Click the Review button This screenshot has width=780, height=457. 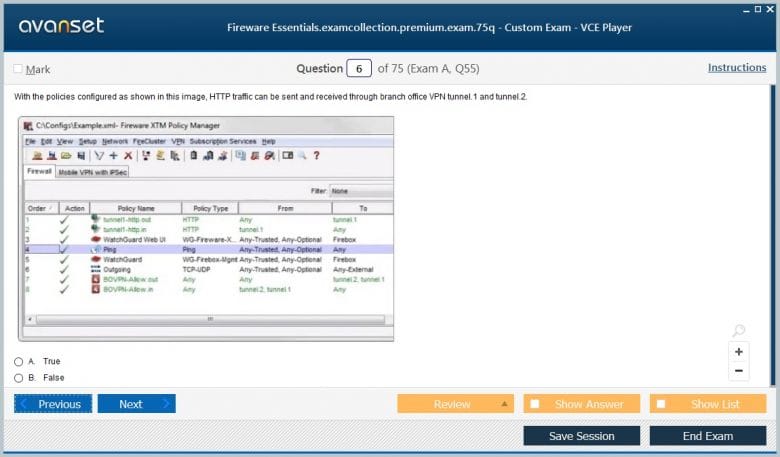455,404
